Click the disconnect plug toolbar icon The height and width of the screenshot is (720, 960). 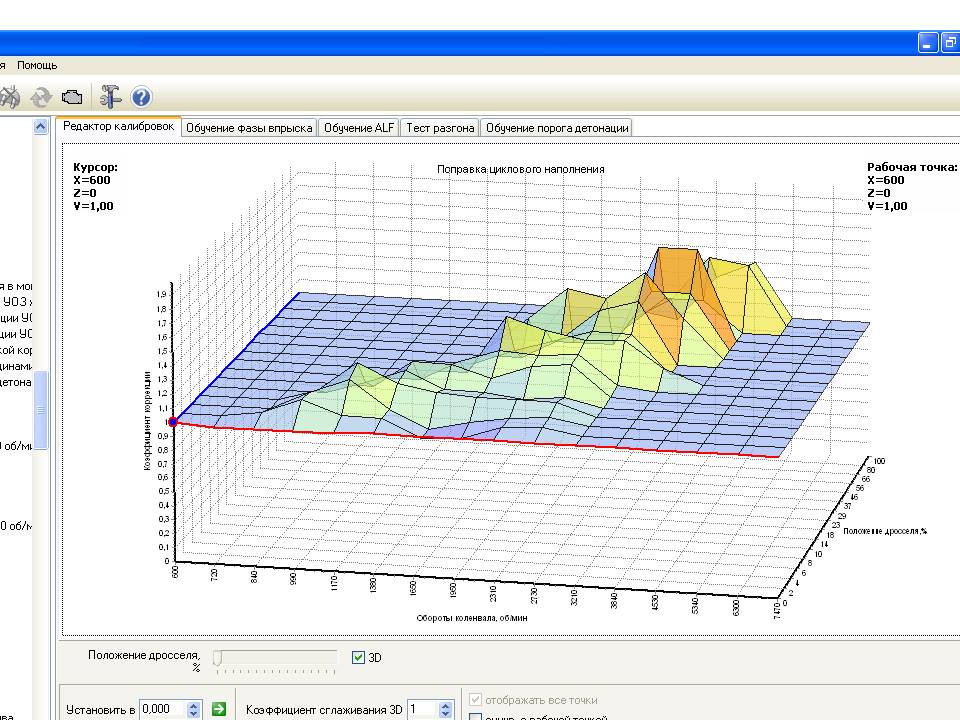(x=9, y=97)
